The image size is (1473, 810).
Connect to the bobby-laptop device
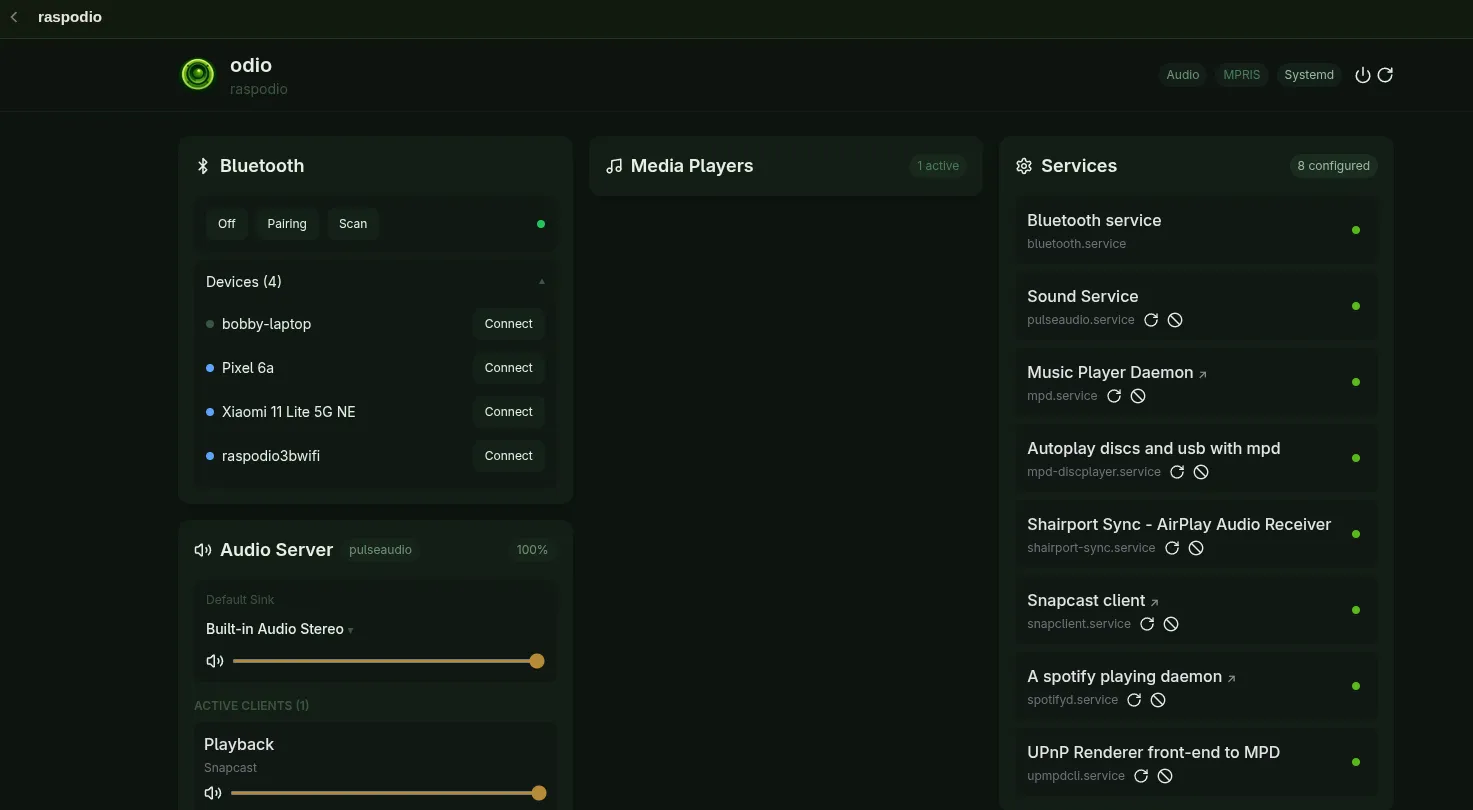tap(509, 324)
